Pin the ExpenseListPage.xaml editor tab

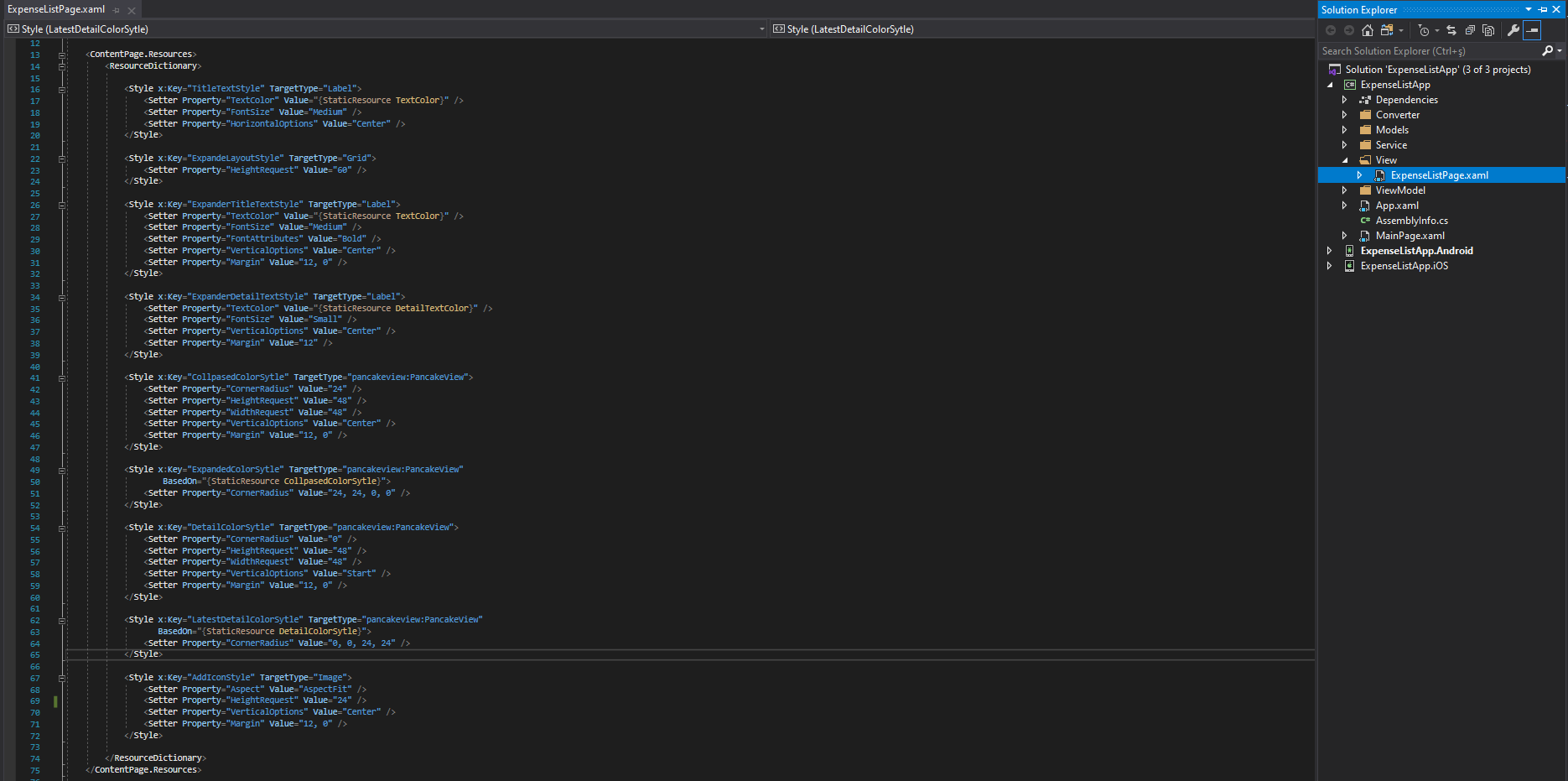(117, 10)
